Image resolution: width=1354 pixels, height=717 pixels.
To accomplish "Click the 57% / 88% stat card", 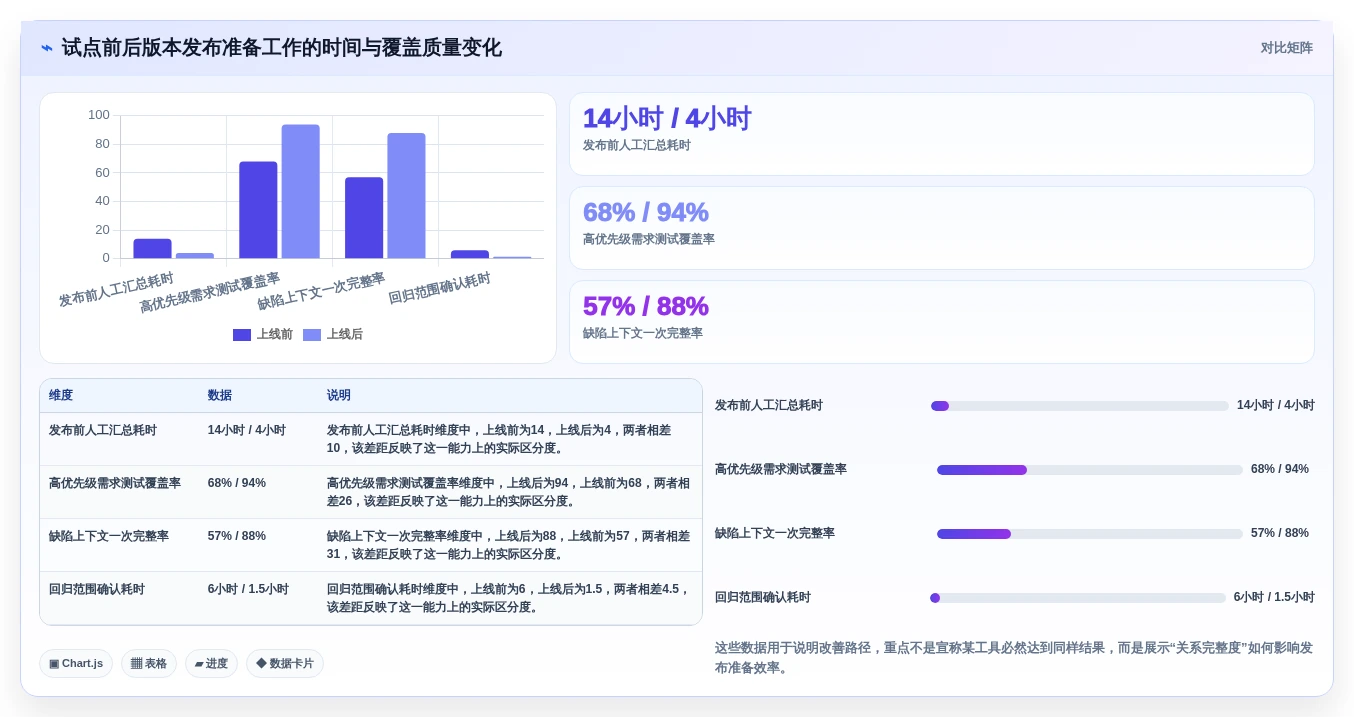I will pyautogui.click(x=942, y=322).
